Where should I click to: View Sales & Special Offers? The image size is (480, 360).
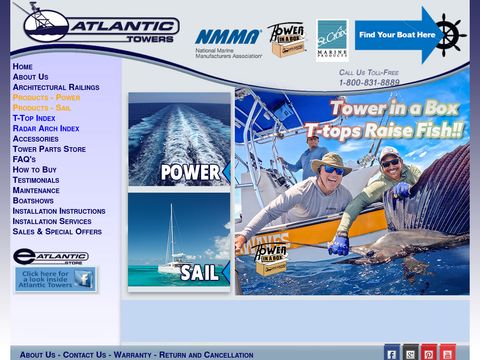[x=57, y=232]
